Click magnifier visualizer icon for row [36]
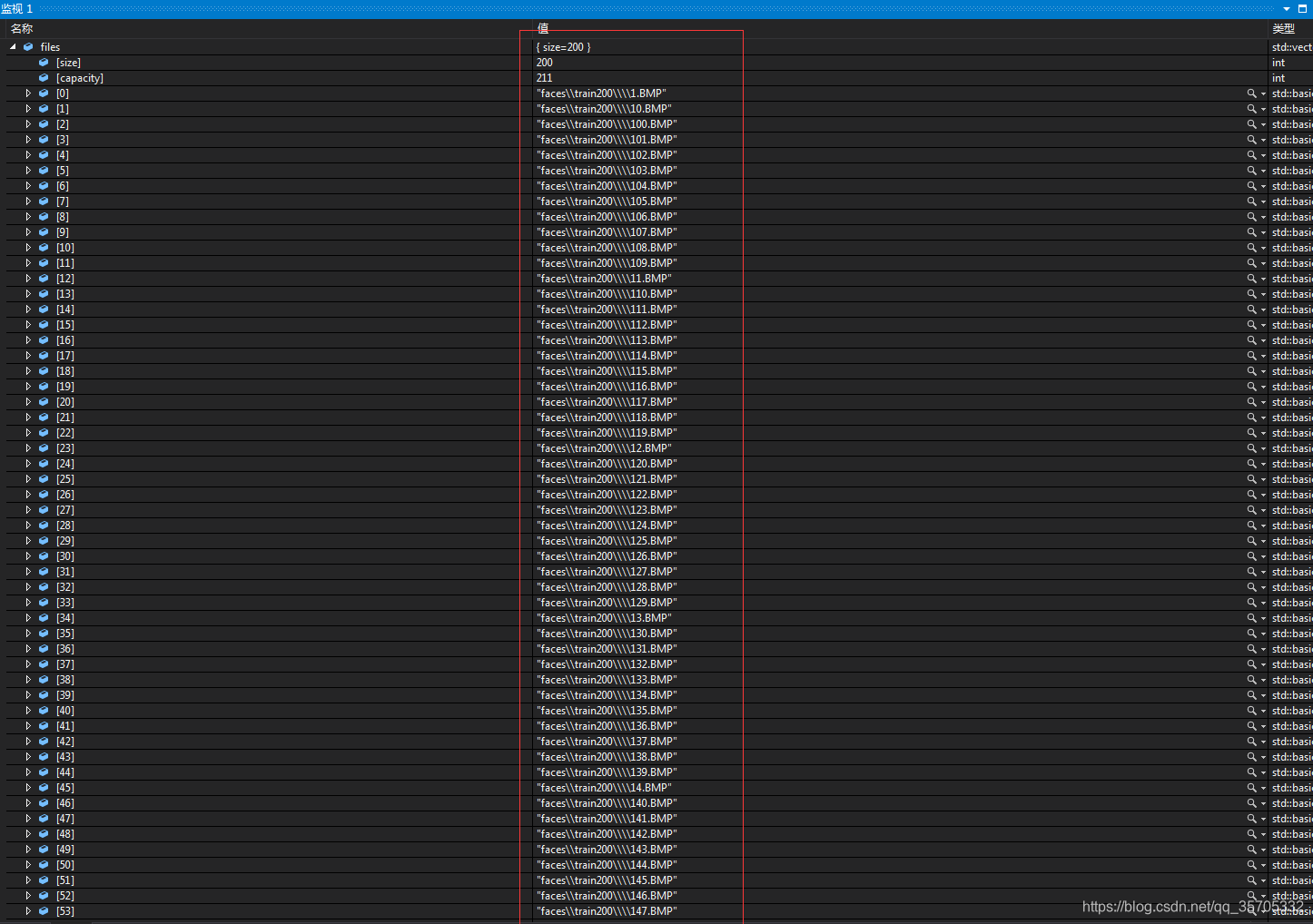1313x924 pixels. point(1252,649)
